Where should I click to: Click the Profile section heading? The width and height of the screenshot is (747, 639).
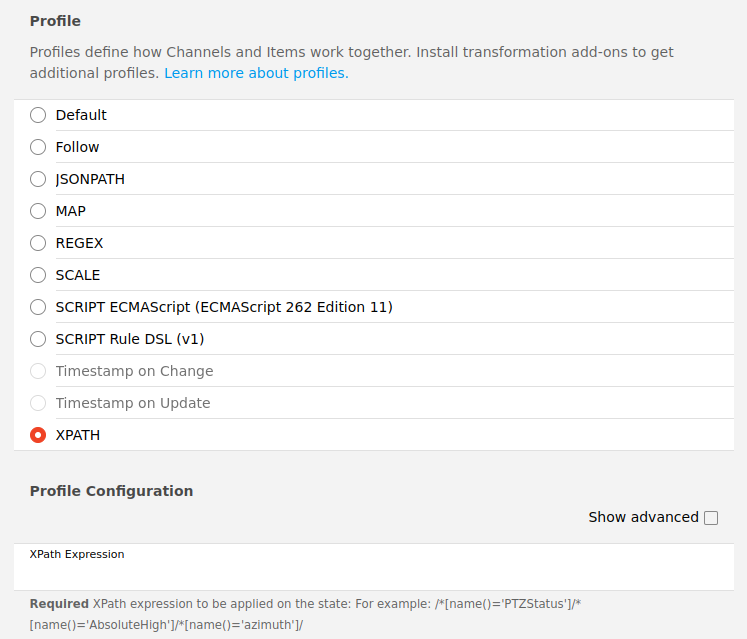coord(55,21)
